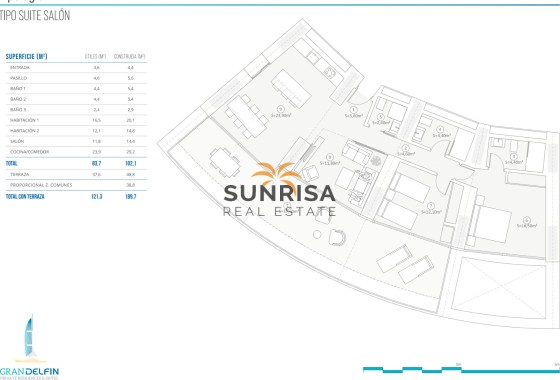Click the 'CONSTRUIDA (M²)' column header
This screenshot has height=380, width=560.
click(130, 56)
